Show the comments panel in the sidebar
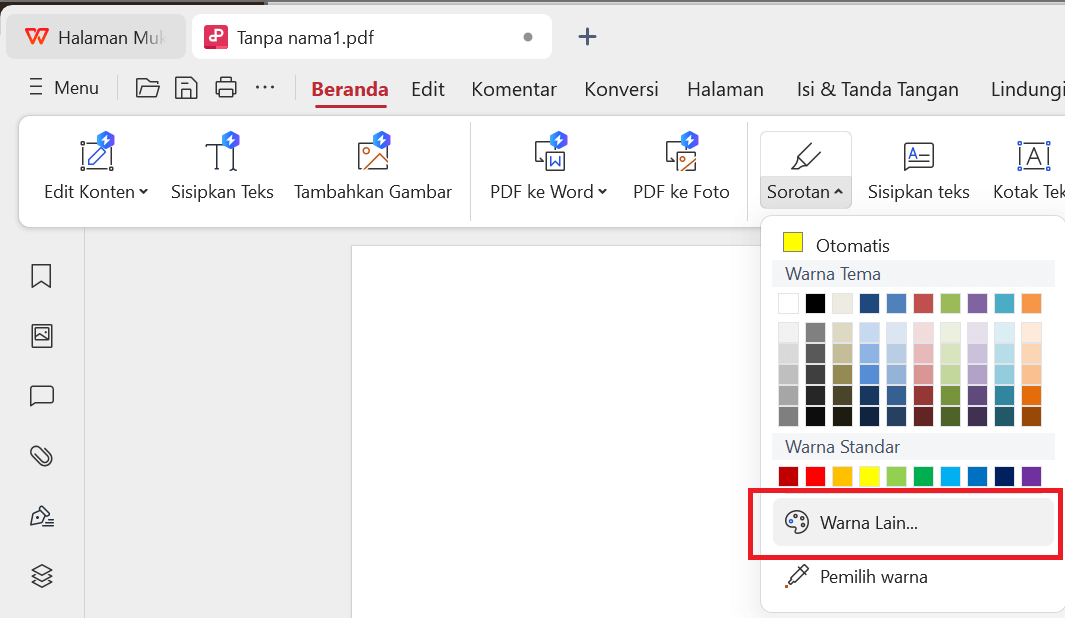This screenshot has height=618, width=1065. pos(41,396)
